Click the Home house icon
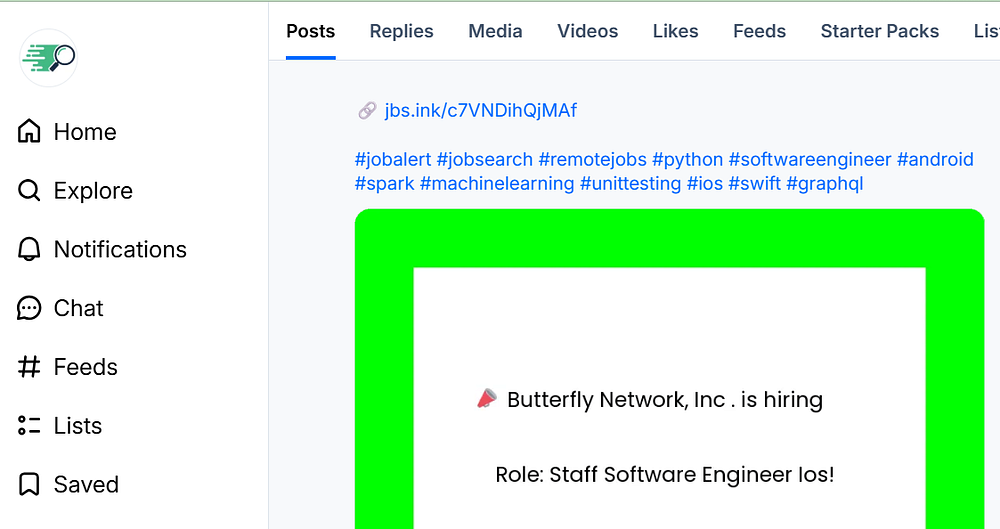 coord(29,131)
